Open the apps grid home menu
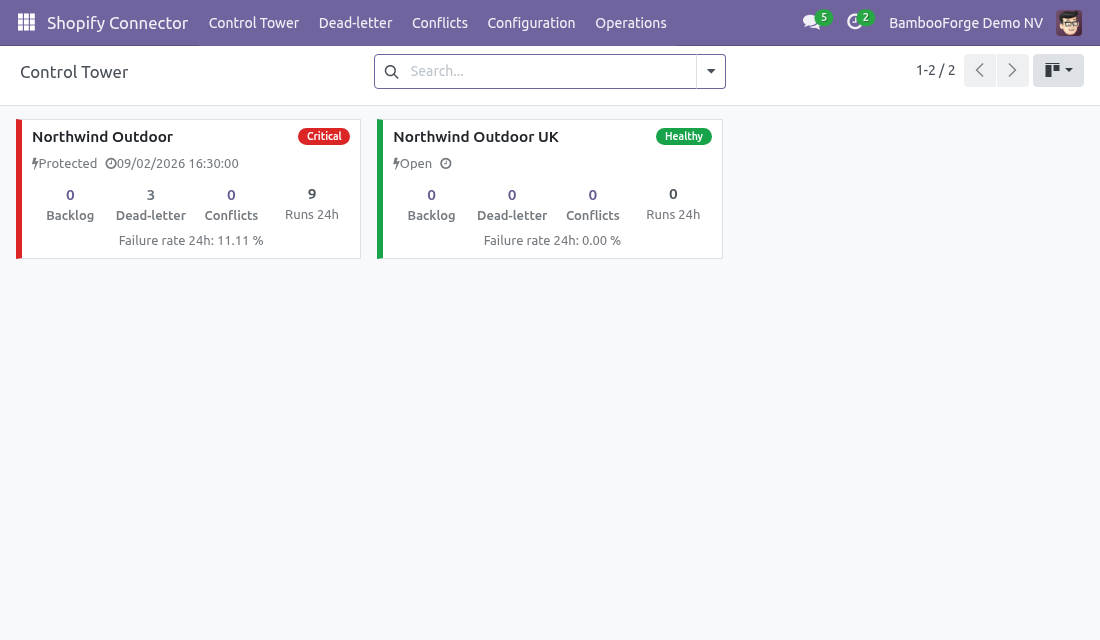Viewport: 1100px width, 640px height. [26, 22]
